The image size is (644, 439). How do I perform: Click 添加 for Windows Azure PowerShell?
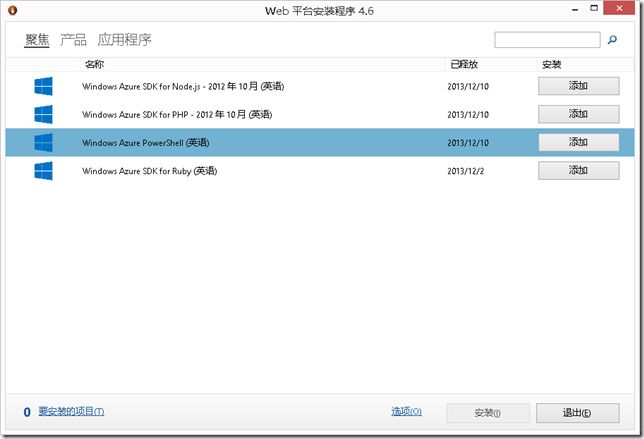pos(579,143)
